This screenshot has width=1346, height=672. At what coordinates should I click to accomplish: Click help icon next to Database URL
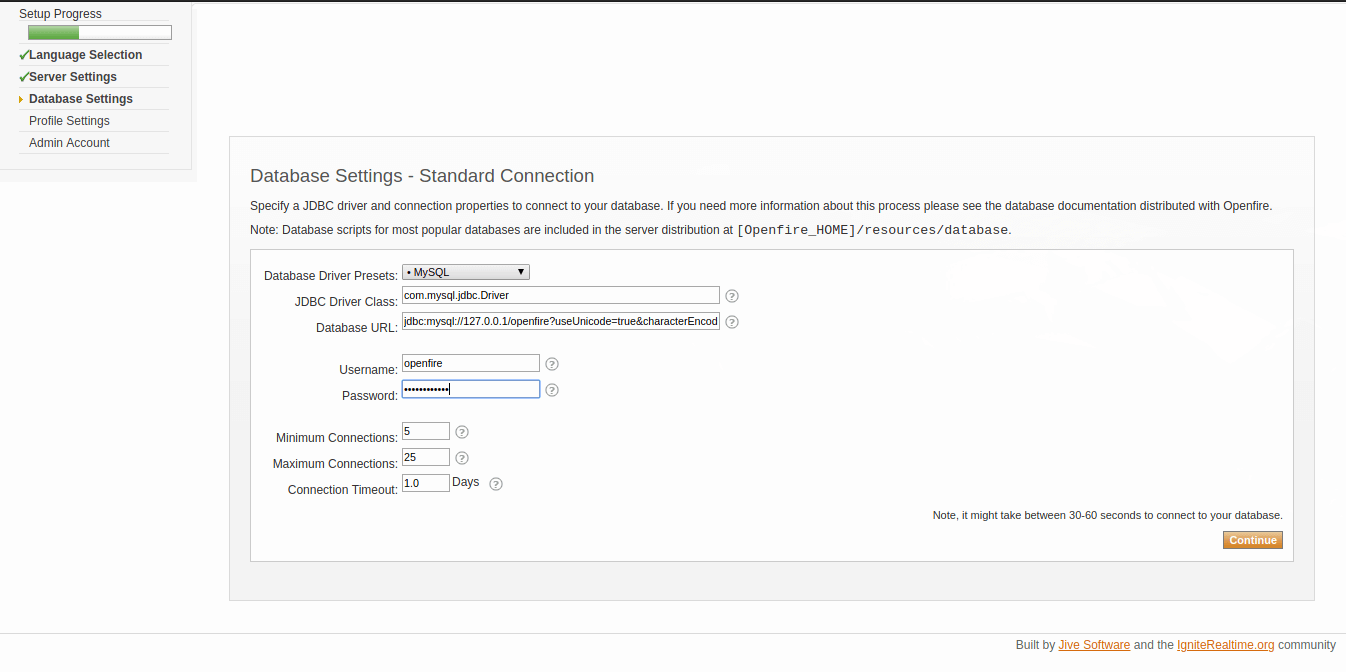[732, 322]
